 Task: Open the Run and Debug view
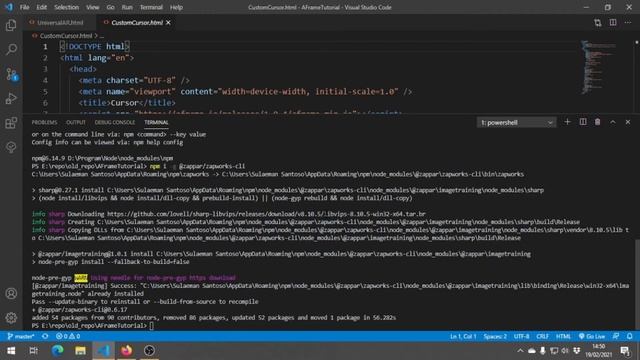point(11,98)
